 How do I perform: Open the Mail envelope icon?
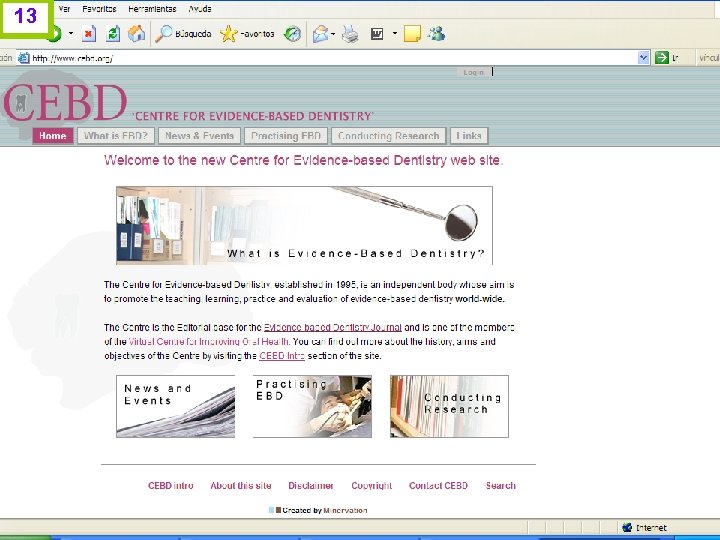point(320,34)
